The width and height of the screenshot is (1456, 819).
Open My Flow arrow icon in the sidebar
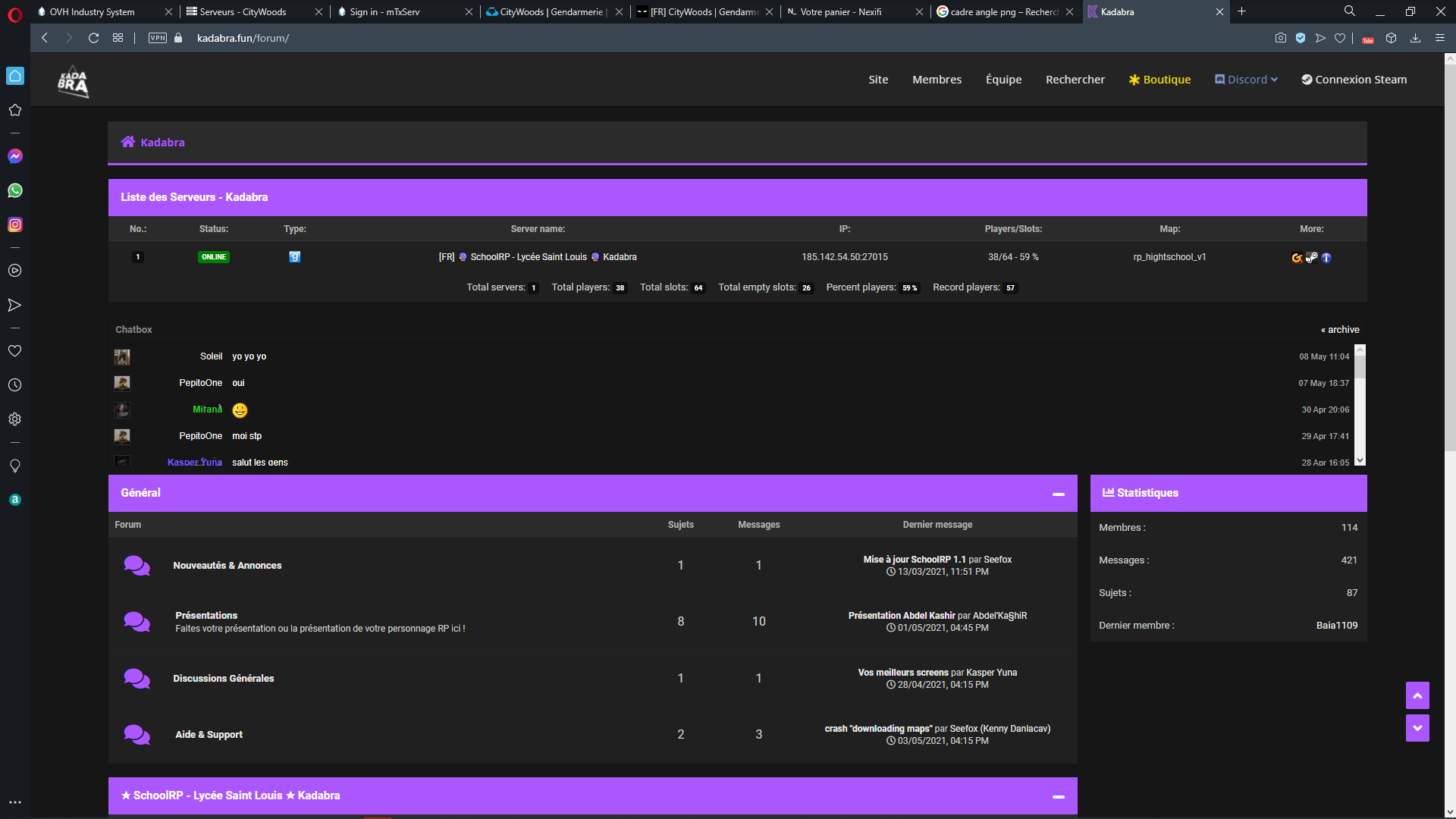(x=14, y=305)
